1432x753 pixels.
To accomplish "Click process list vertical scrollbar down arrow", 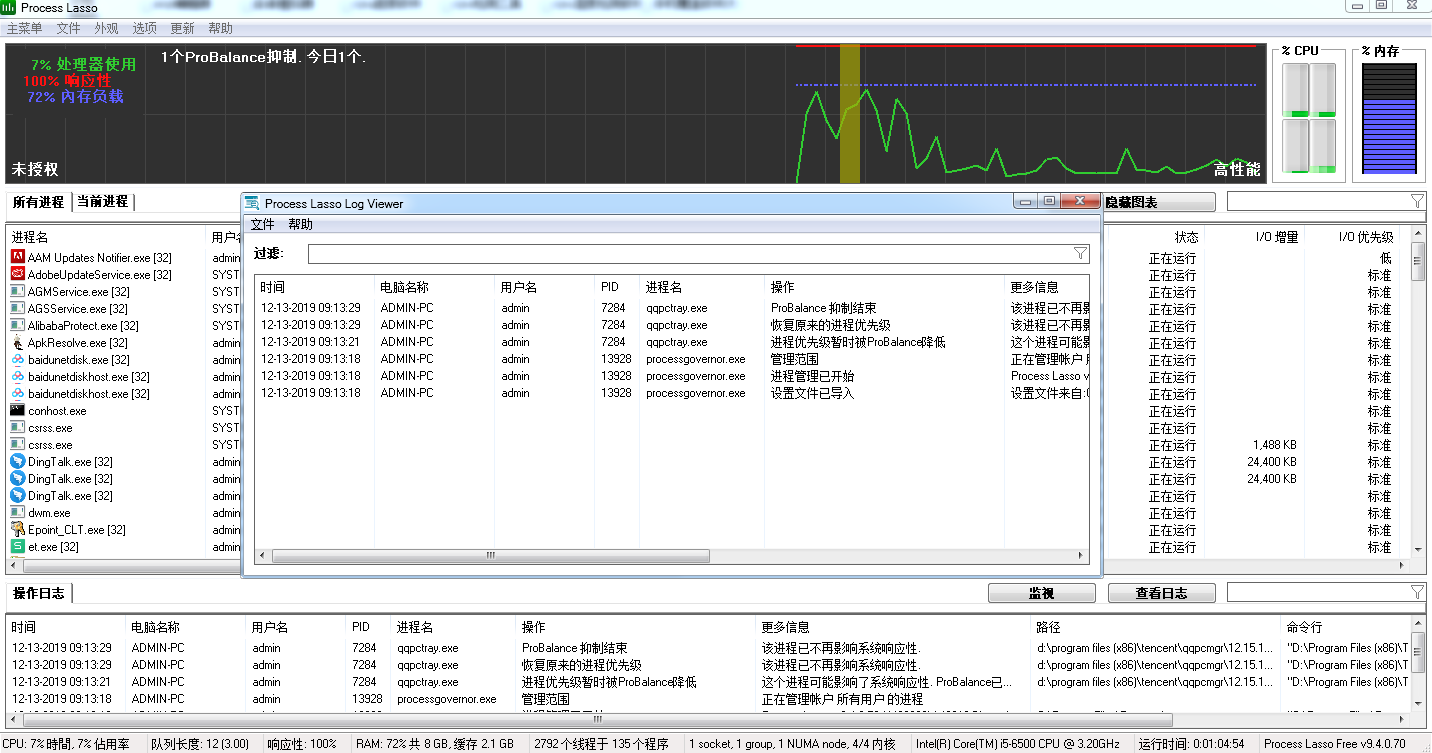I will pos(1418,548).
